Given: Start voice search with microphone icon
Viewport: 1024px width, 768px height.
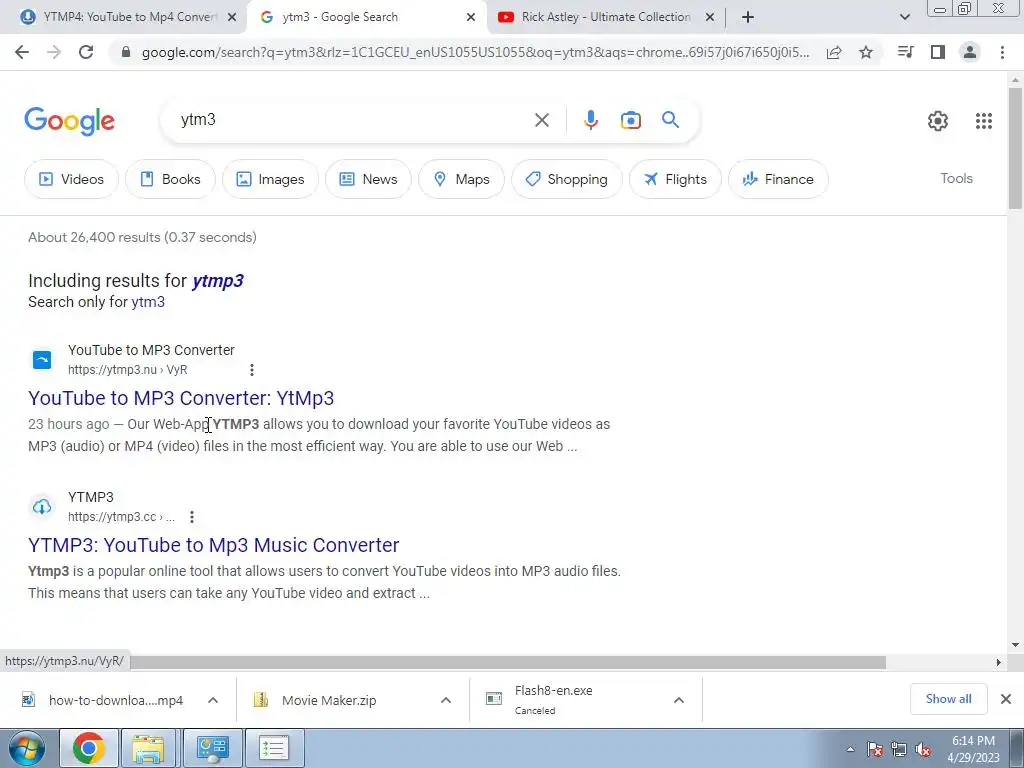Looking at the screenshot, I should coord(591,120).
